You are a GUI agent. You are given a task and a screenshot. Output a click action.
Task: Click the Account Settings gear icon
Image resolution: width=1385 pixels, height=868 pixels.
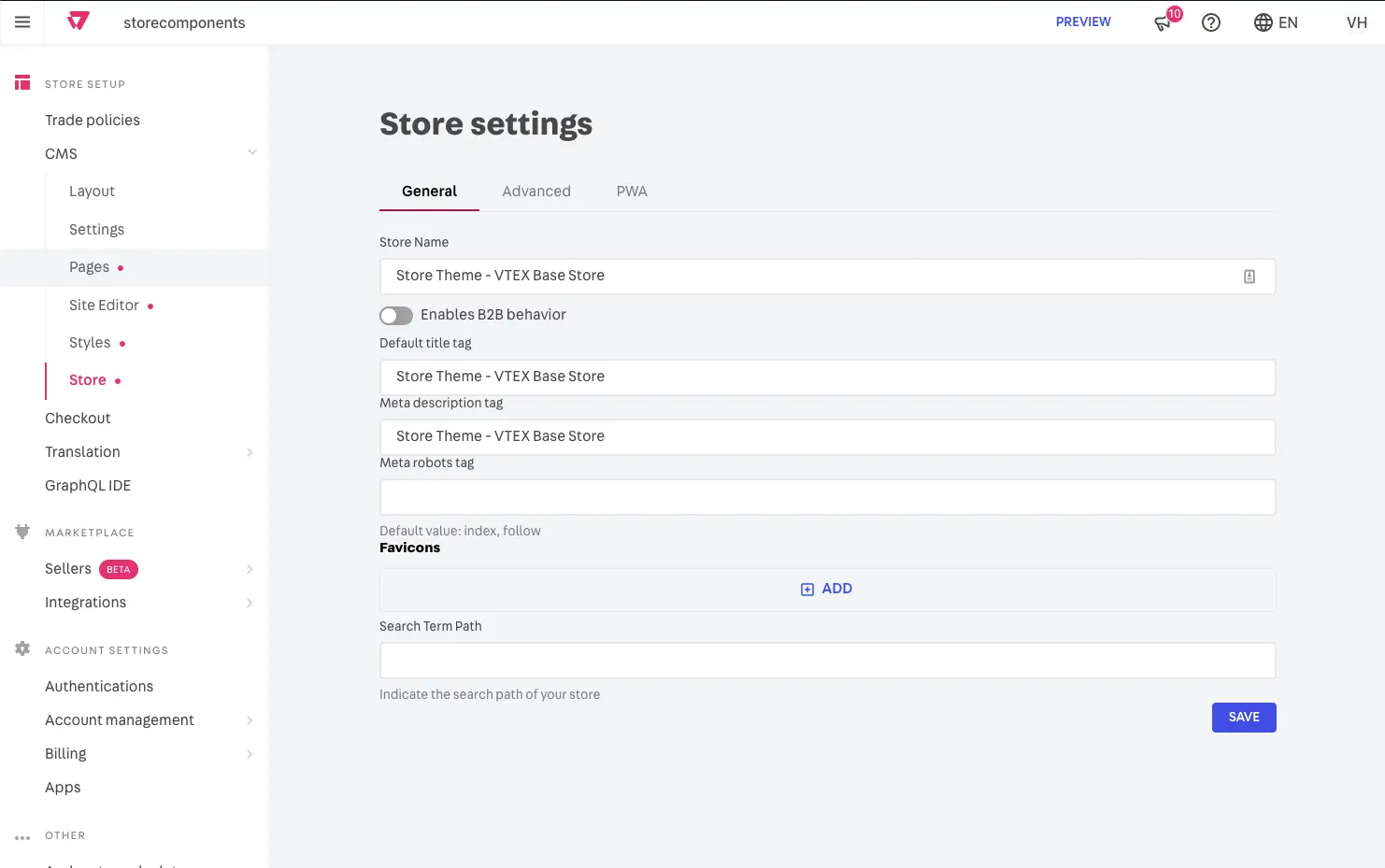pos(22,649)
